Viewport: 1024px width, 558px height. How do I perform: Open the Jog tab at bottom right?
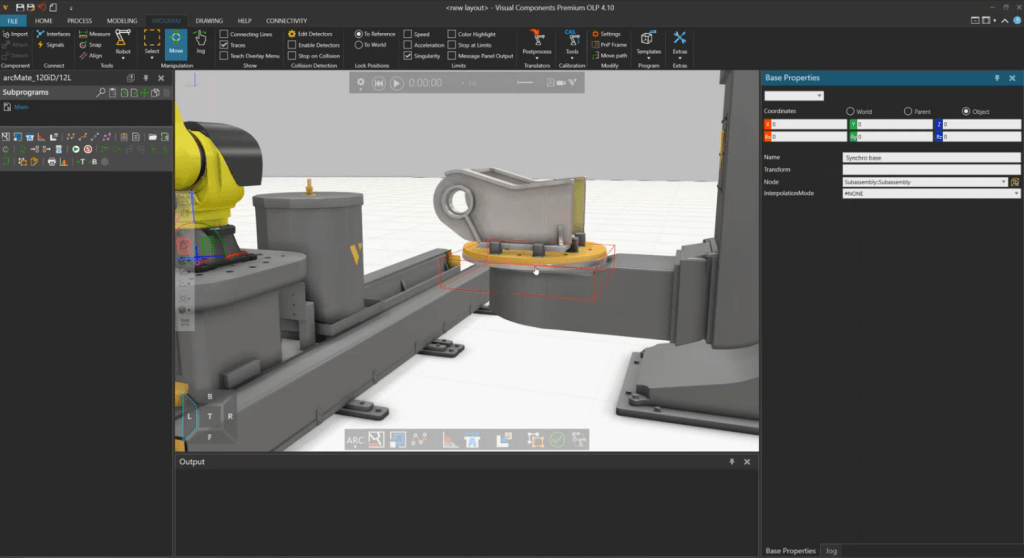(x=831, y=551)
